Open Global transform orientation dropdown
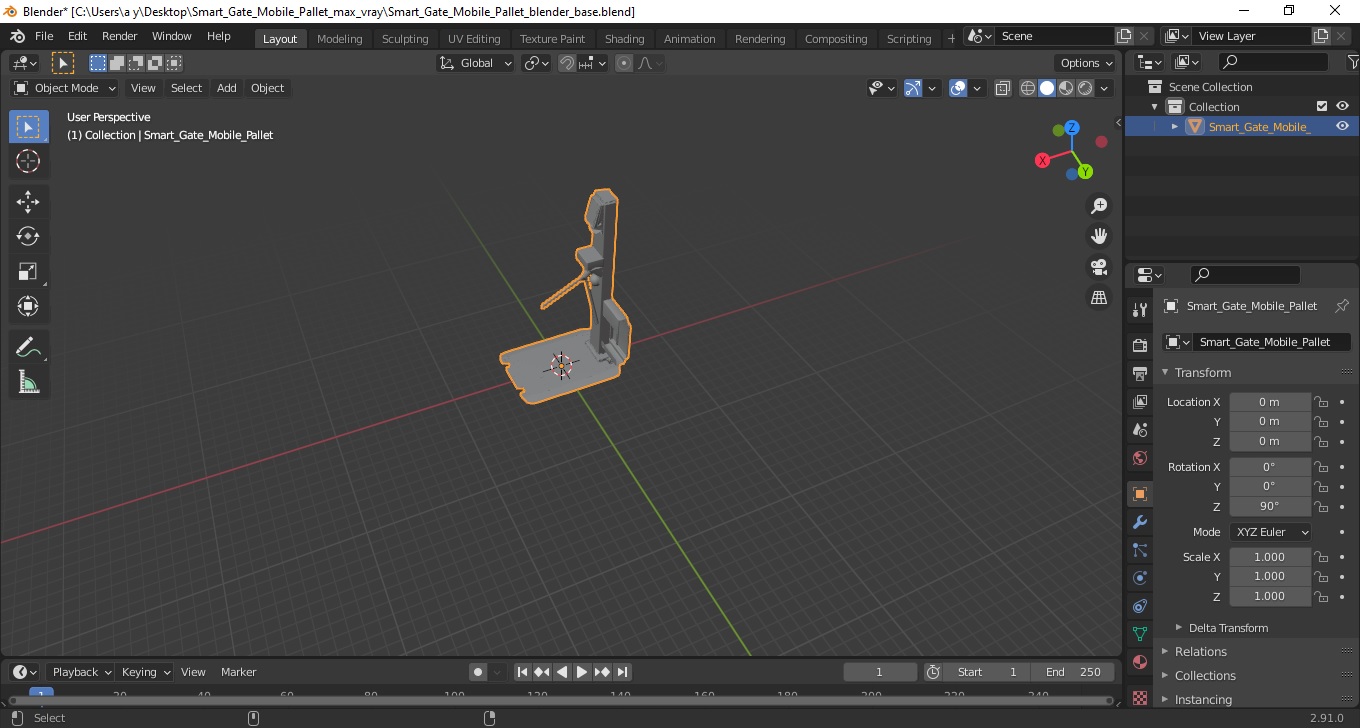The height and width of the screenshot is (728, 1360). 476,63
